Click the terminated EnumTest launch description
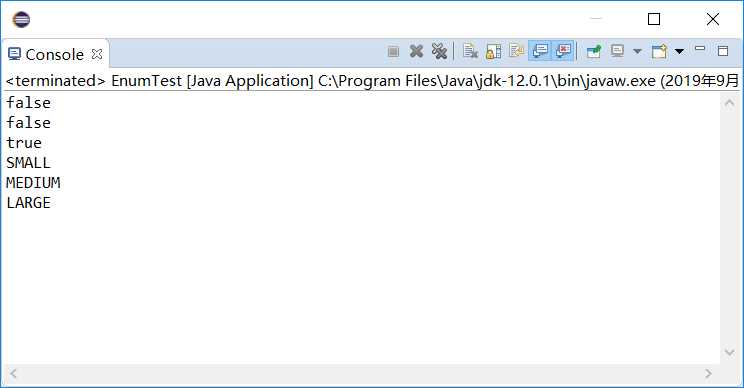 pos(372,81)
